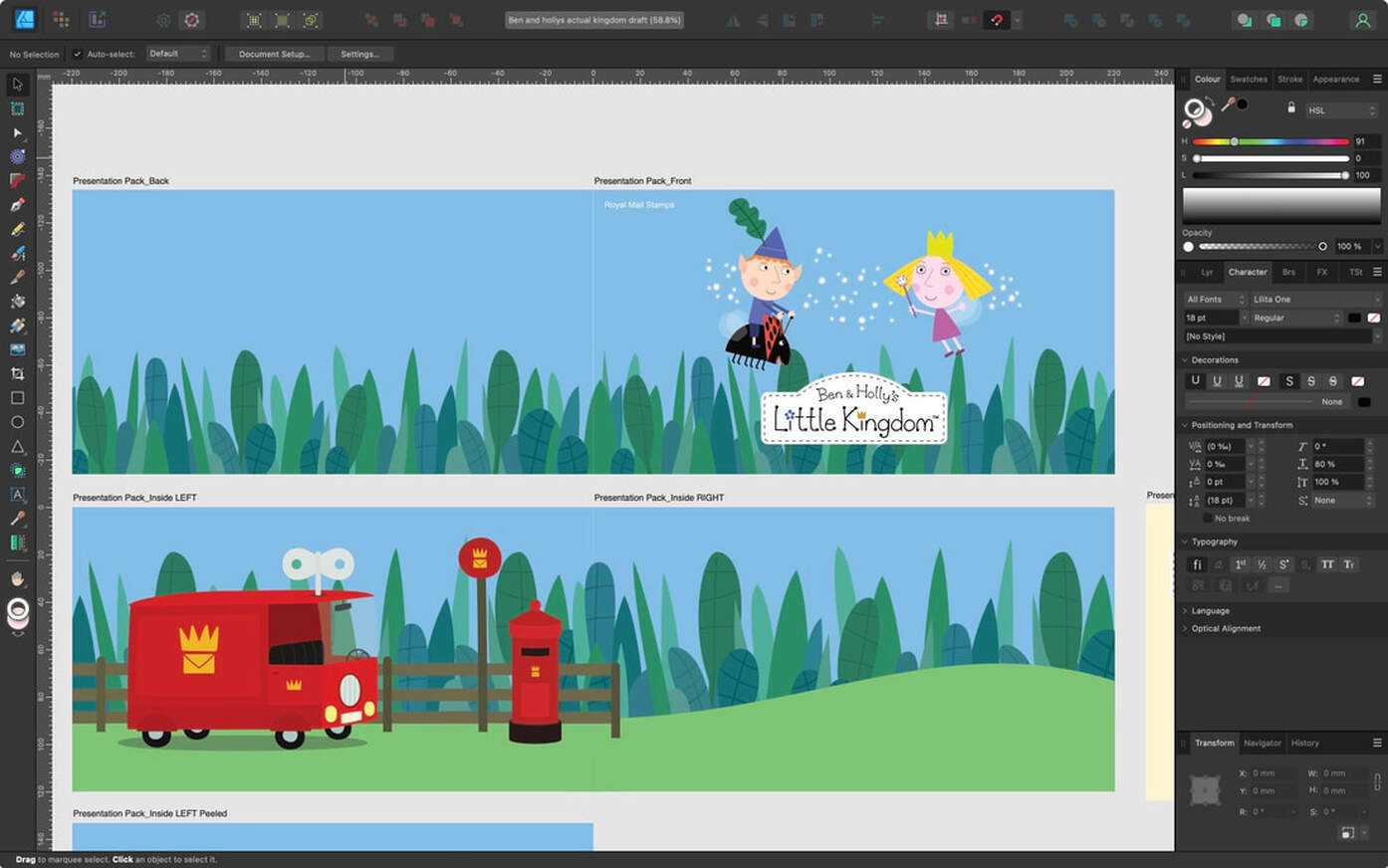Switch to the Appearance tab
The image size is (1388, 868).
[1336, 80]
